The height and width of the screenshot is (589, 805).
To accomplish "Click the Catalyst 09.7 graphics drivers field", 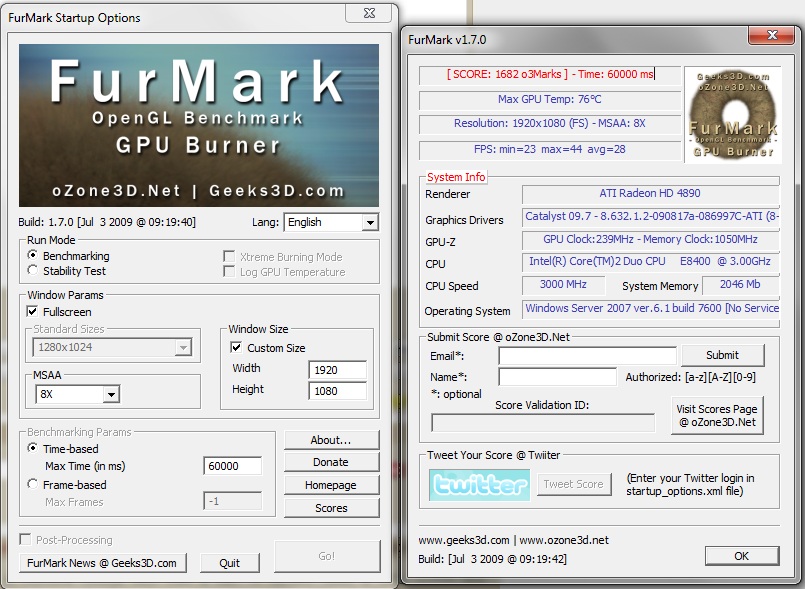I will 650,217.
